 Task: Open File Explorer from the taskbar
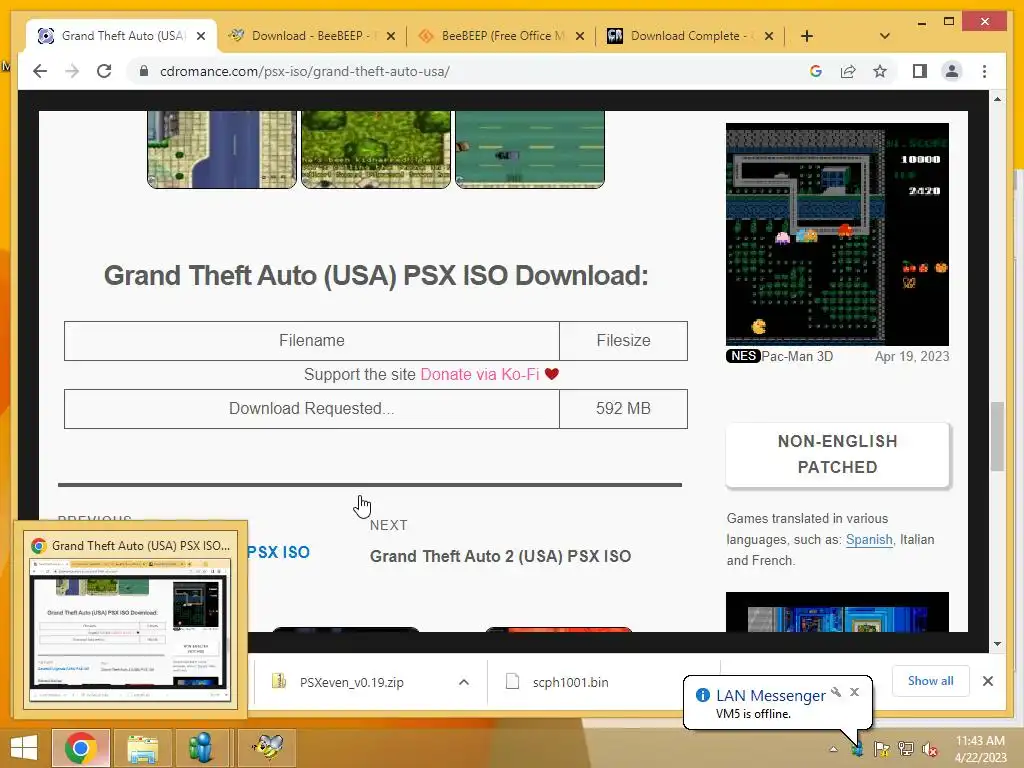tap(142, 748)
